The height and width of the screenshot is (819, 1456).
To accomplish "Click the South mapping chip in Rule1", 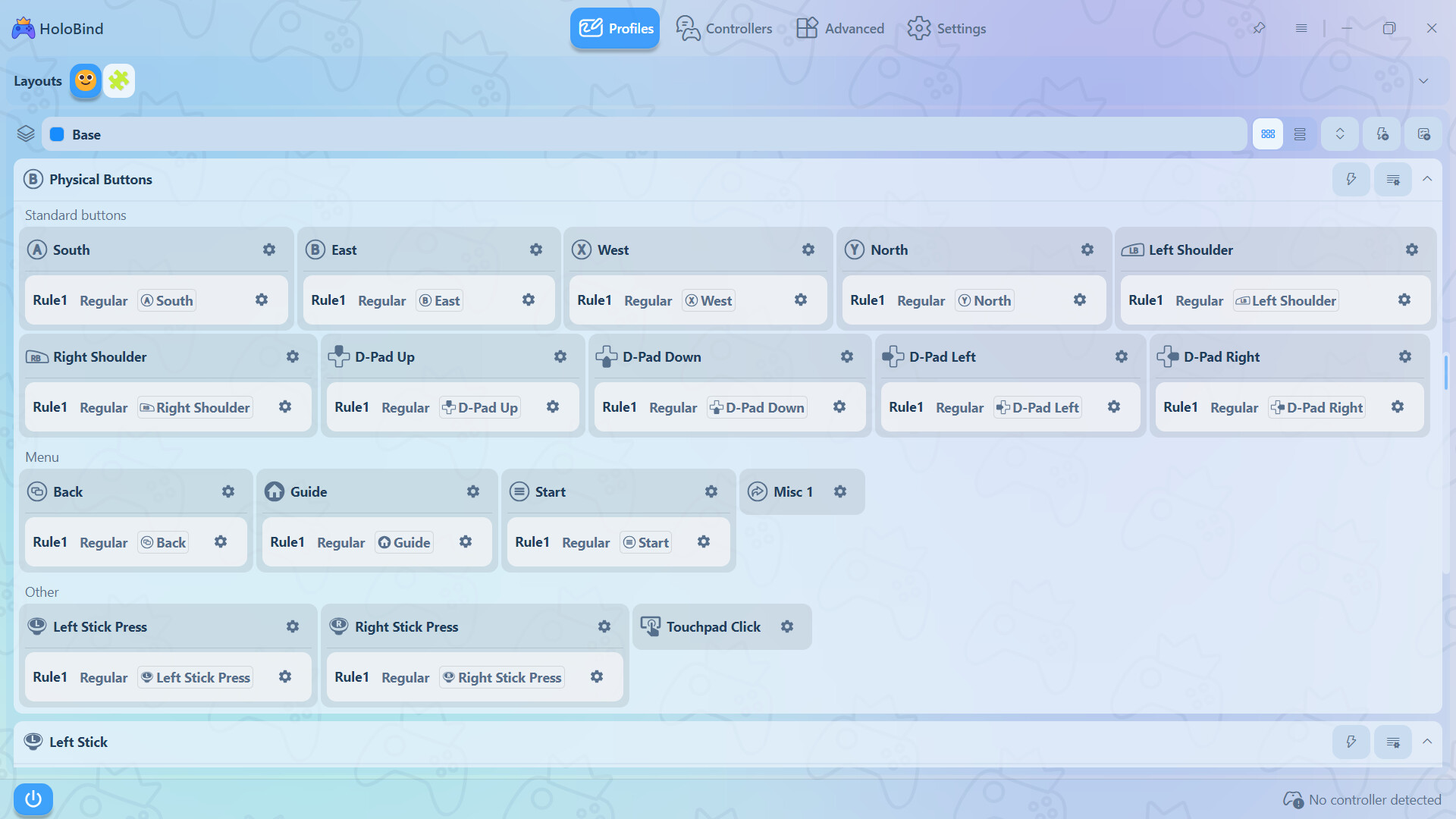I will (167, 300).
